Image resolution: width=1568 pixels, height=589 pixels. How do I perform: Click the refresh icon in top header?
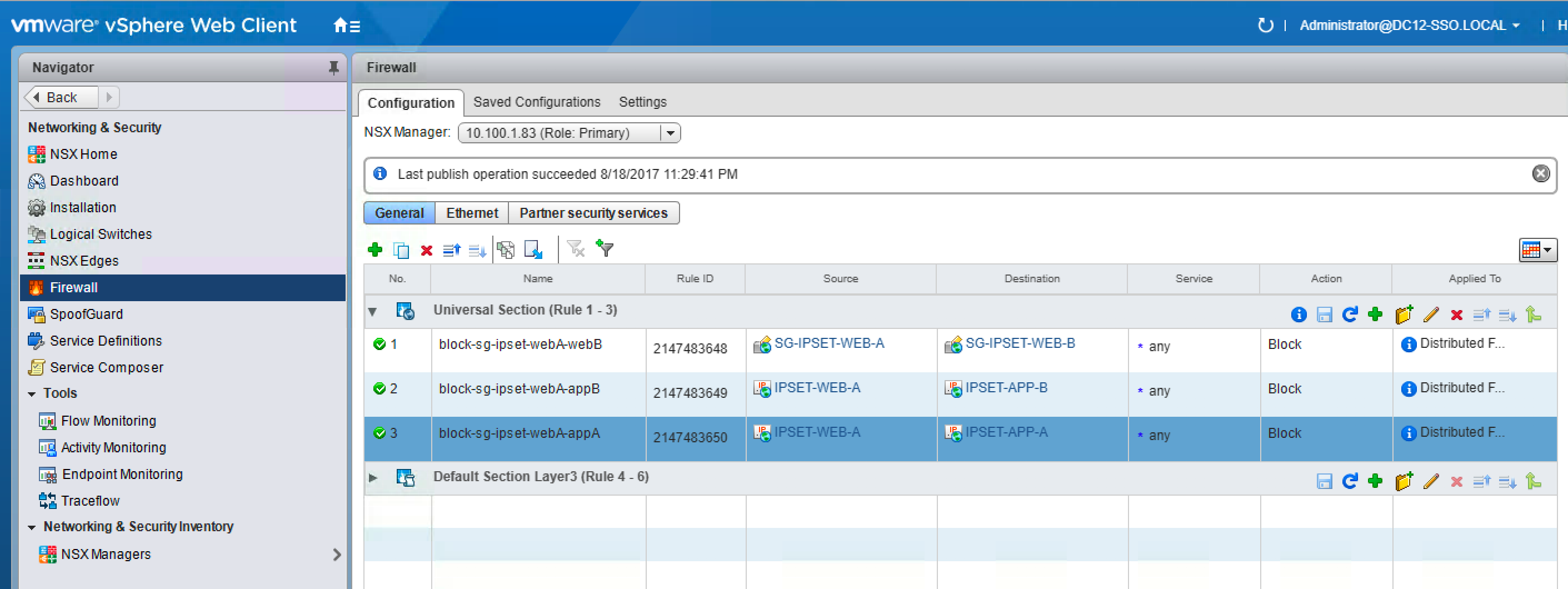point(1265,26)
